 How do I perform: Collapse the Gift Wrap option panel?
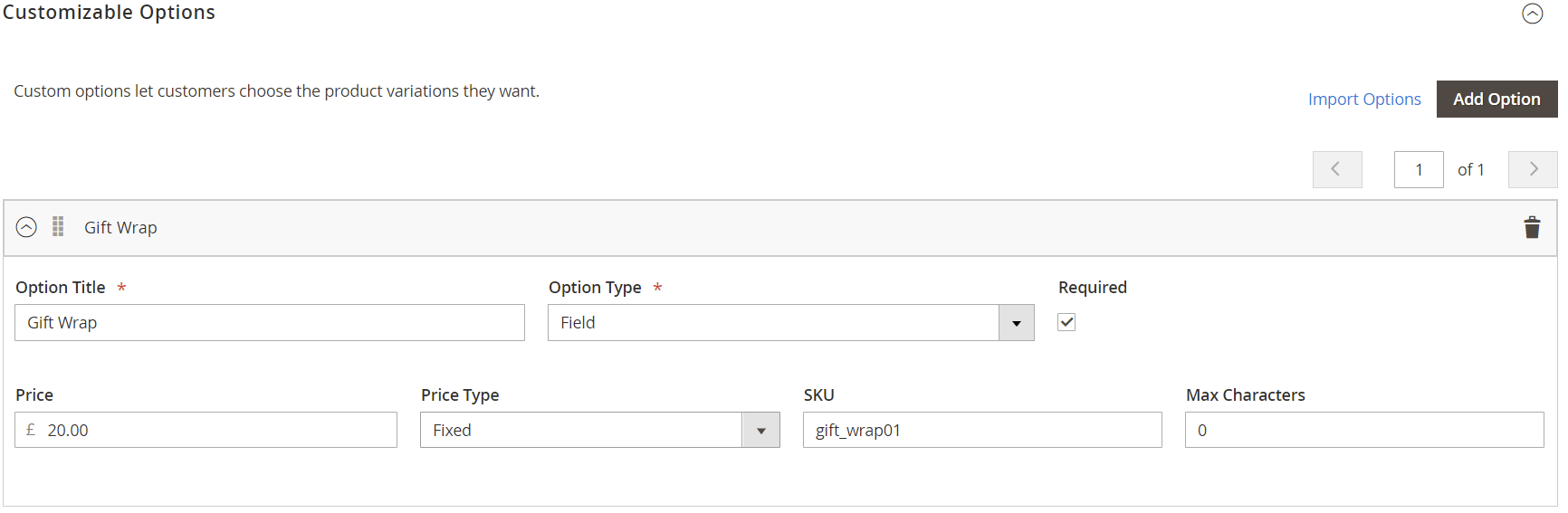26,227
